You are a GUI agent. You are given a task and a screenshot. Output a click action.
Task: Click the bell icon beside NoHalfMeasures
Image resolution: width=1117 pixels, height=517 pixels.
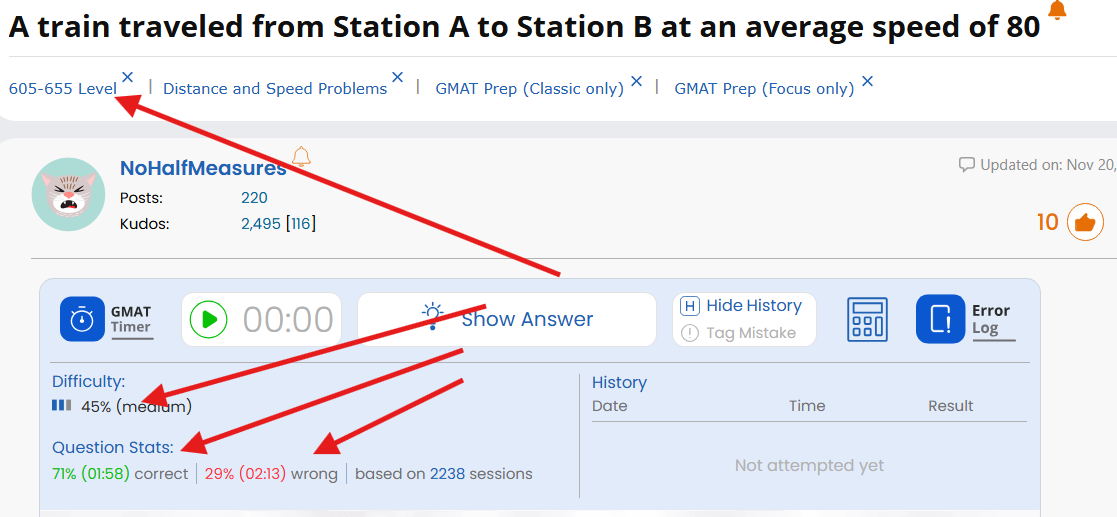[x=301, y=156]
